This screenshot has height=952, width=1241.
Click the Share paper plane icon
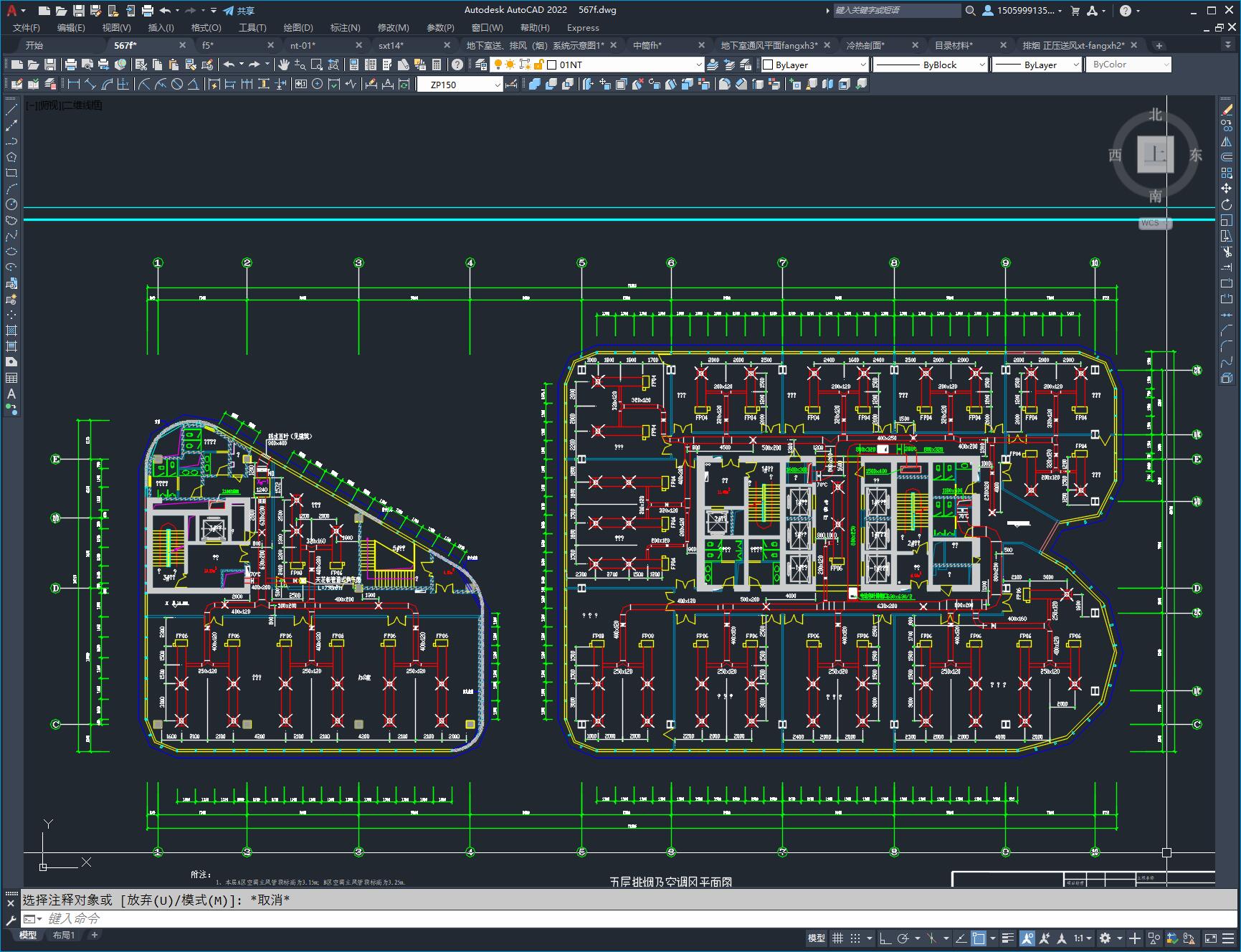(229, 11)
